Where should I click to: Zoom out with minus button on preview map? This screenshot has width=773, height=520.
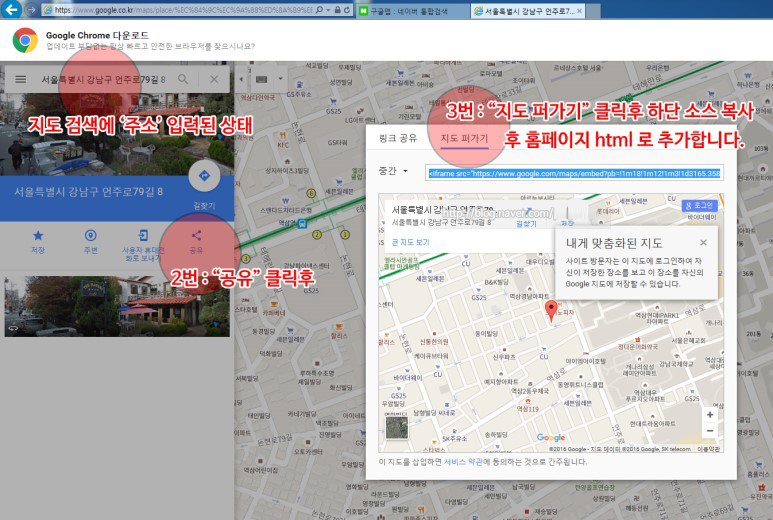pos(710,431)
